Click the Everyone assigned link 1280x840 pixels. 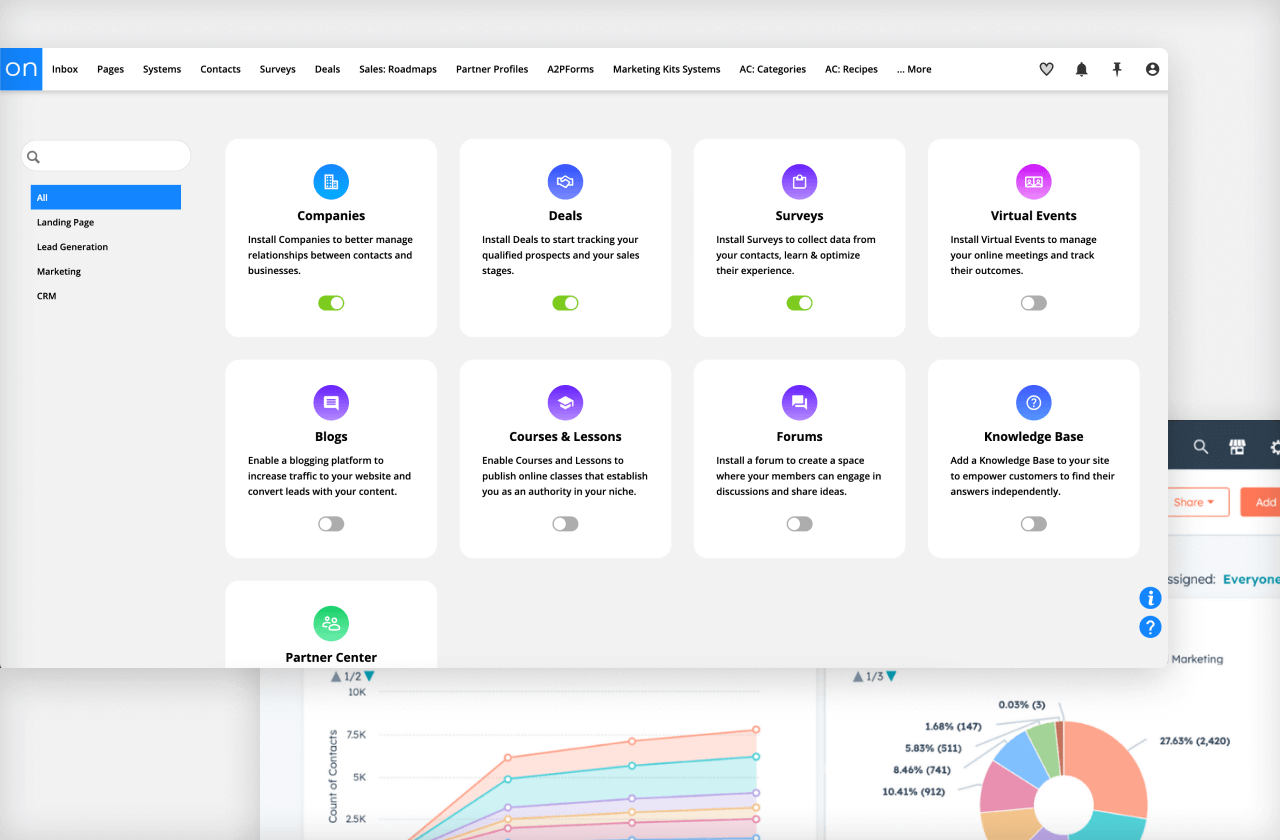click(x=1251, y=579)
